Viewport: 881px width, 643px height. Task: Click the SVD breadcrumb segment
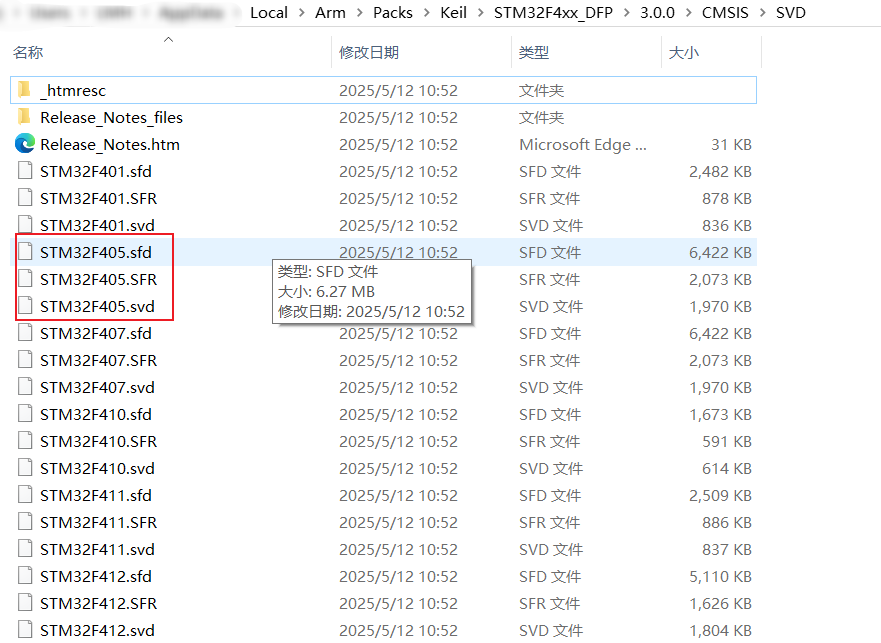click(x=791, y=13)
